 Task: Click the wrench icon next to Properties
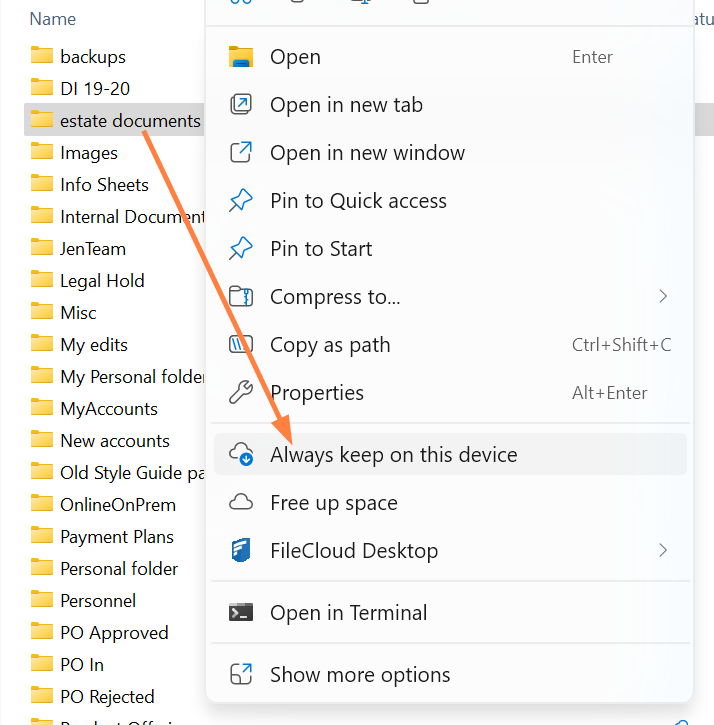tap(241, 393)
